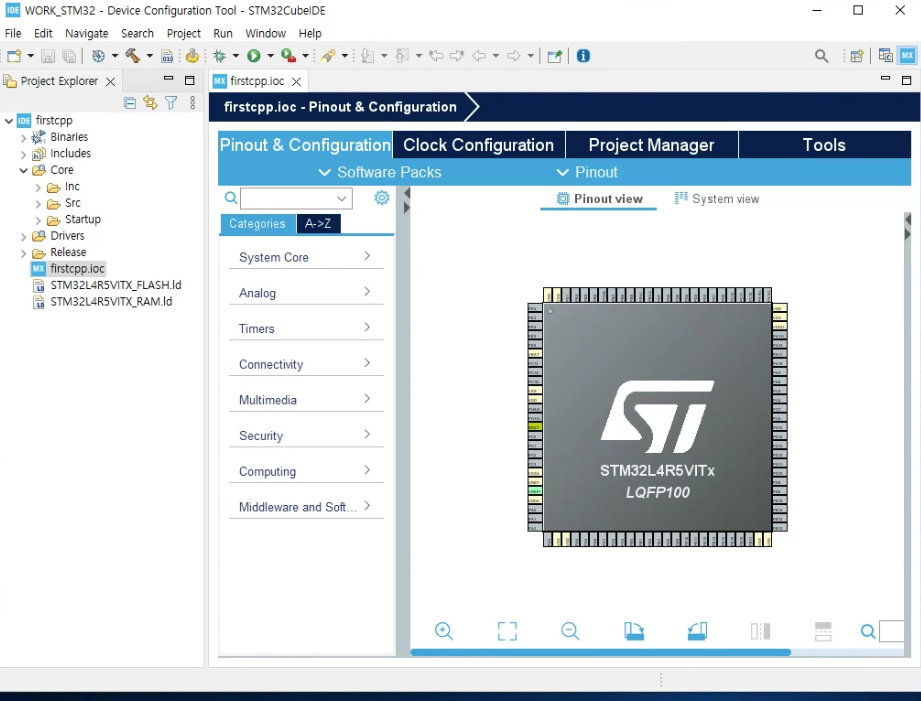Open Device Configuration Tool MX perspective icon
921x701 pixels.
[907, 56]
